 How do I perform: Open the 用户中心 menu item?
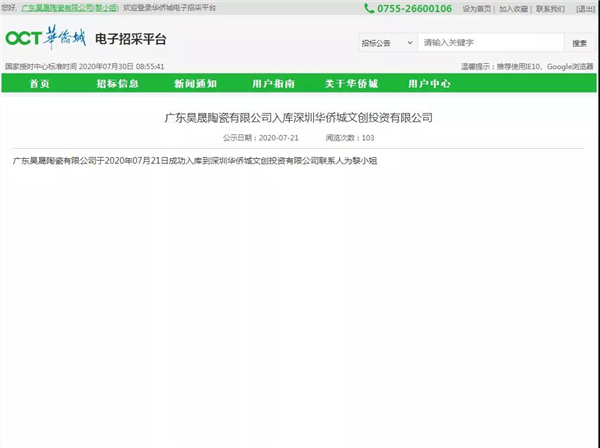coord(429,84)
